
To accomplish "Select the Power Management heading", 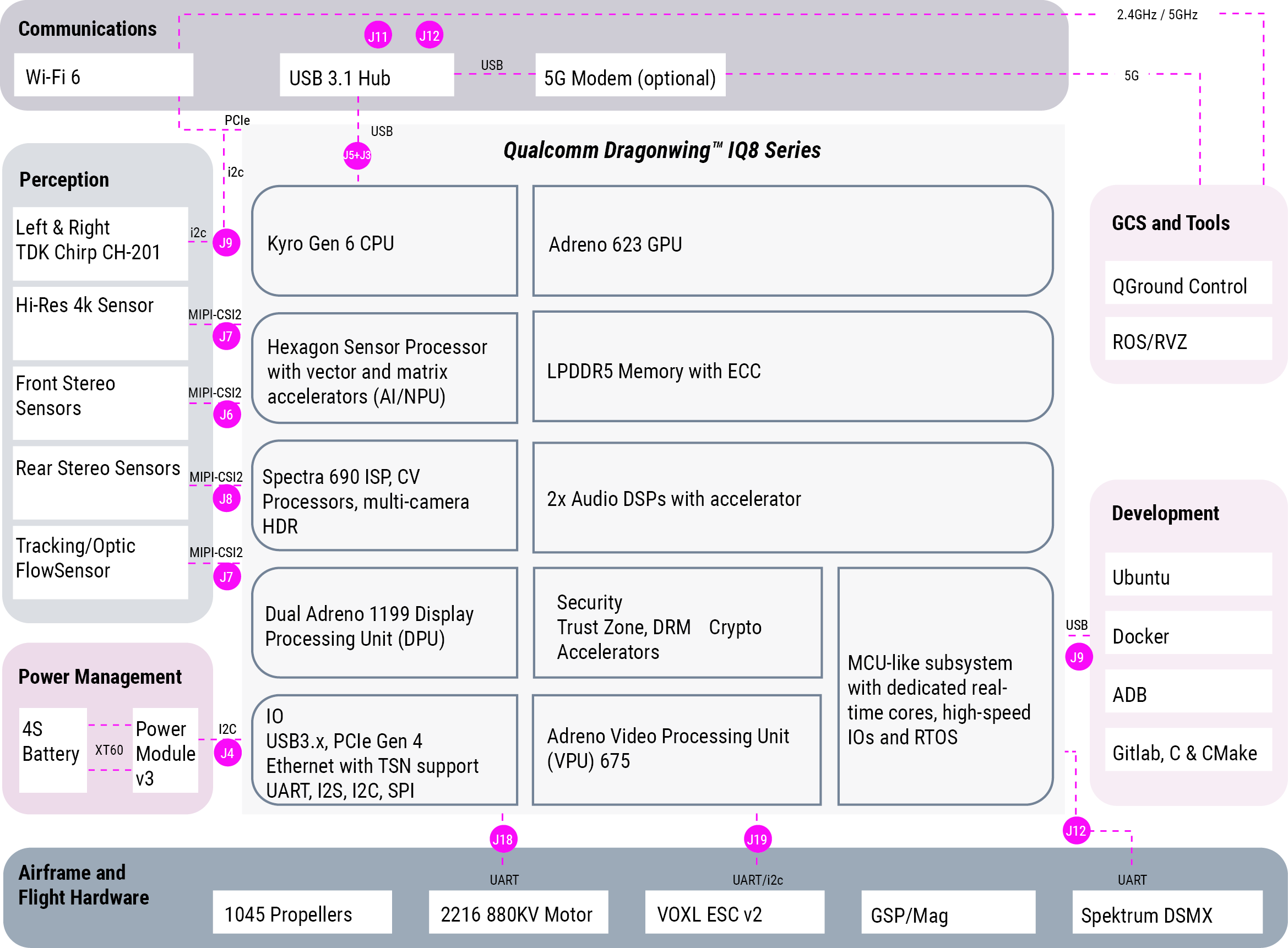I will coord(100,677).
